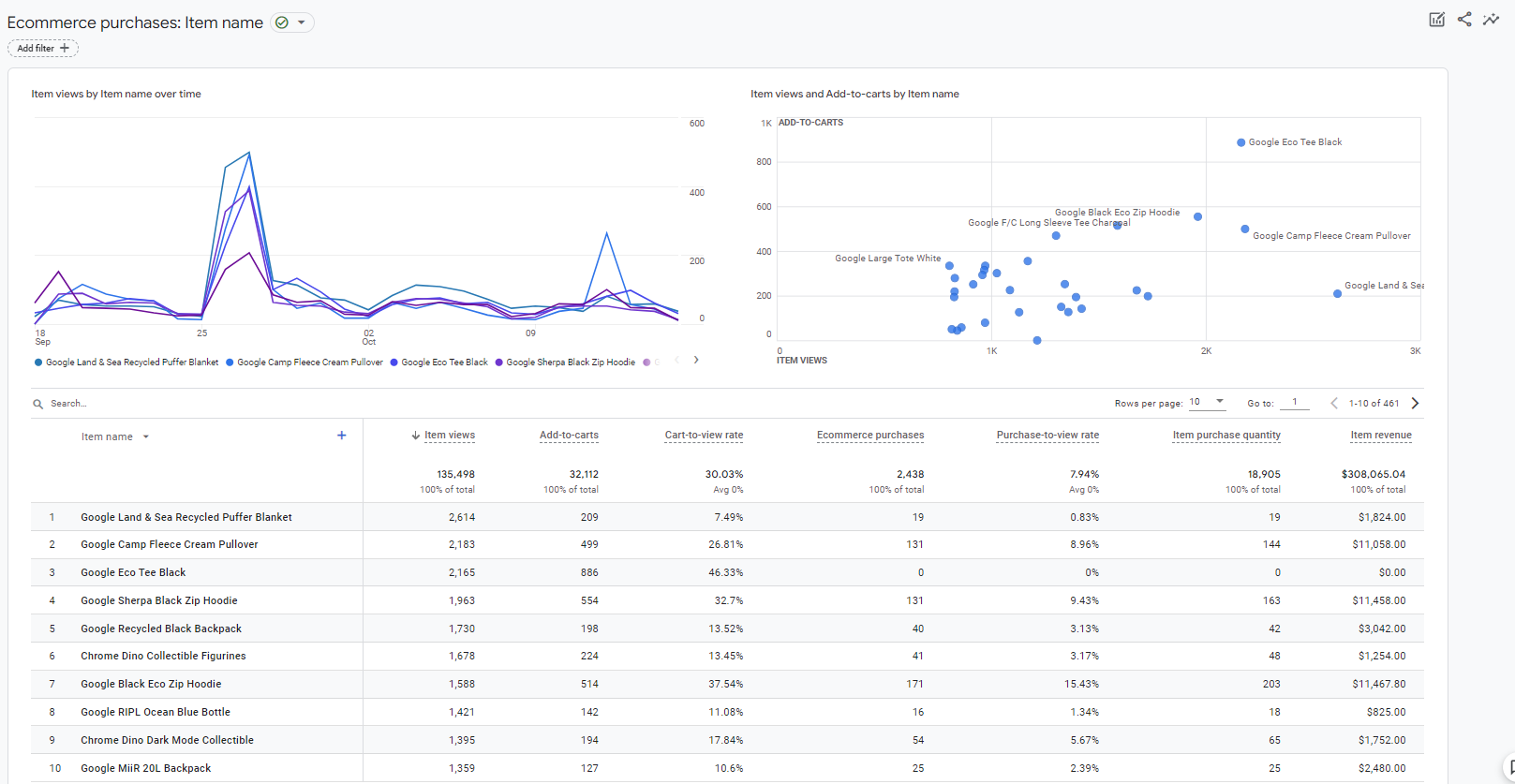Viewport: 1515px width, 784px height.
Task: Go to the previous table page
Action: 1334,403
